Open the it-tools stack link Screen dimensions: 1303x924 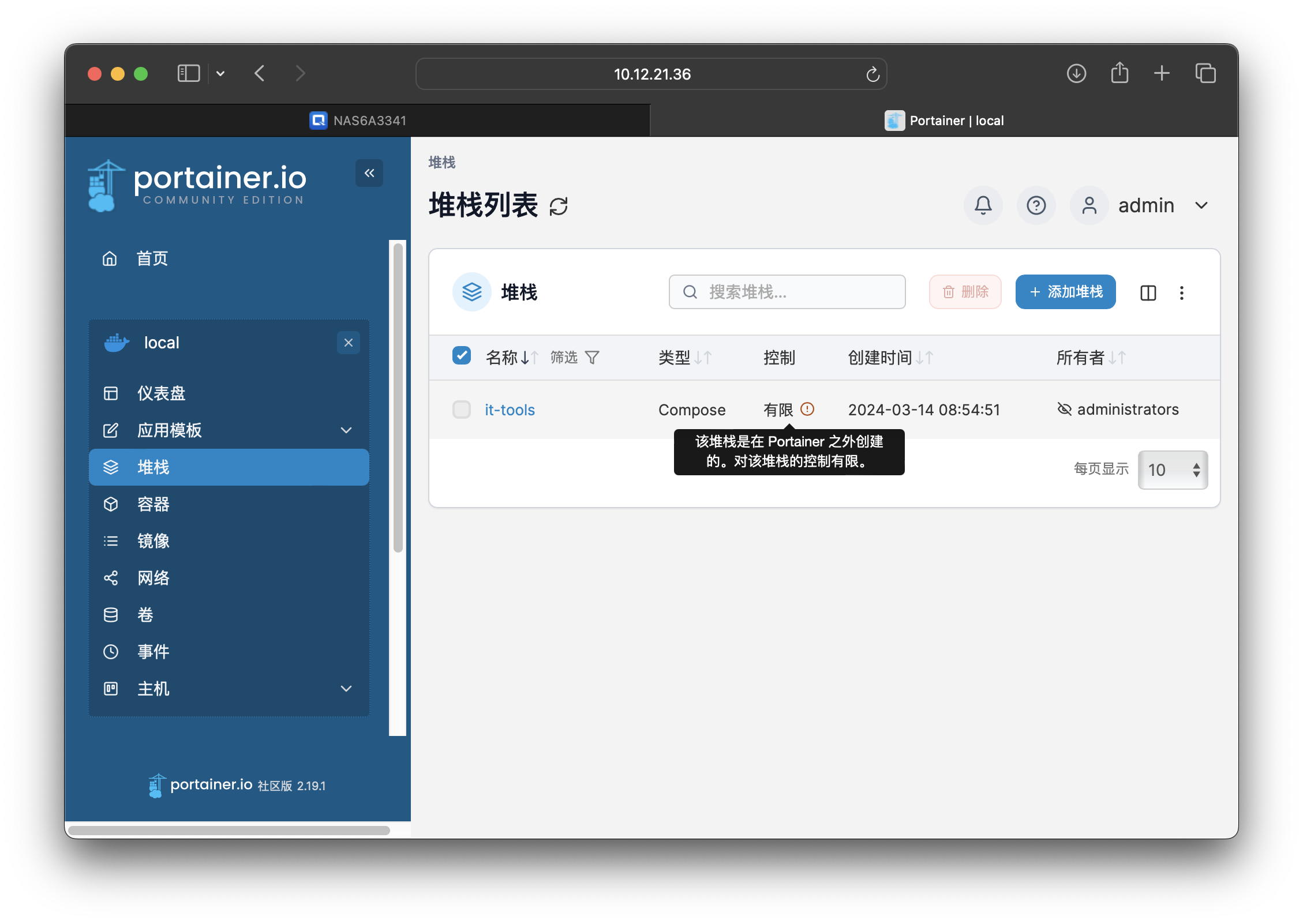point(510,410)
